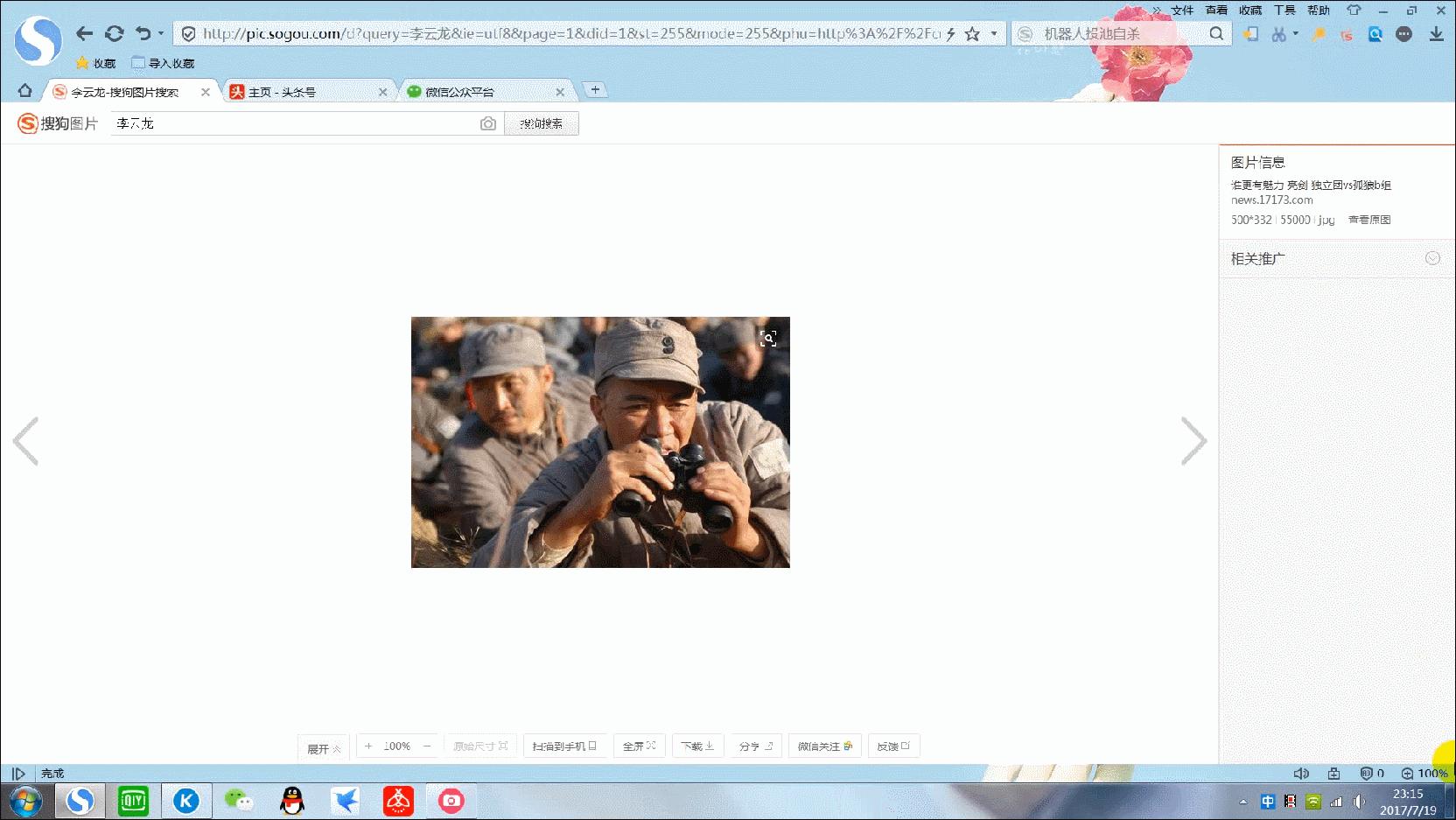This screenshot has width=1456, height=820.
Task: Collapse the 相关推广 panel via its chevron
Action: [x=1431, y=258]
